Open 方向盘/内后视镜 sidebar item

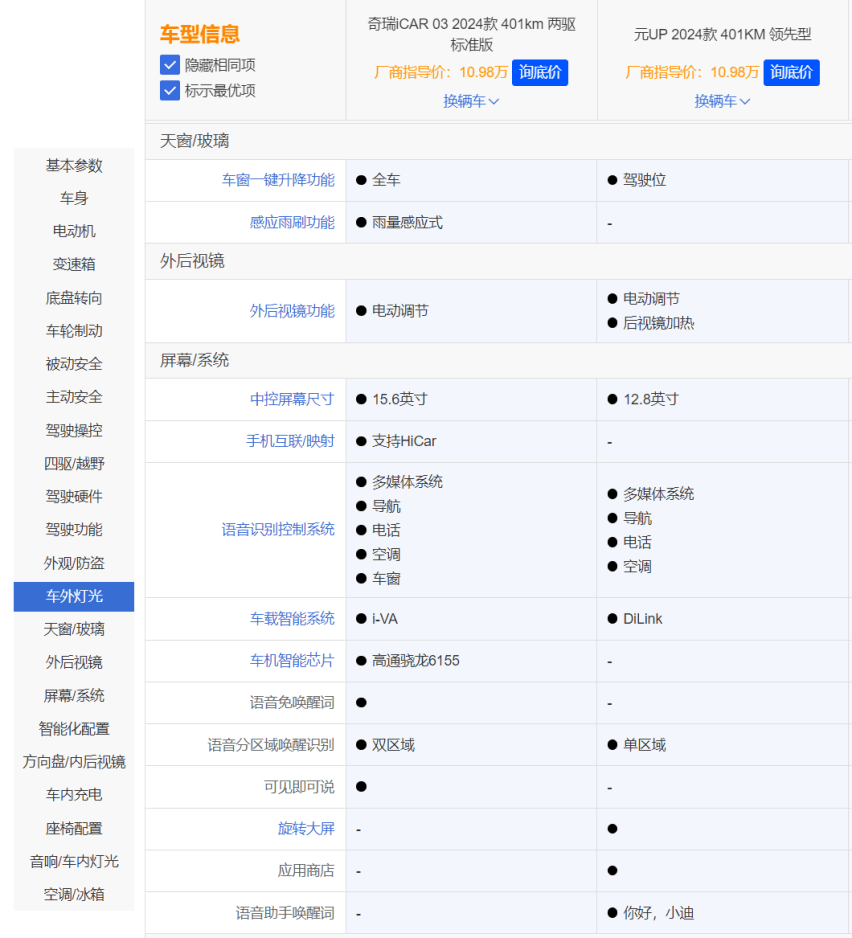[x=74, y=762]
